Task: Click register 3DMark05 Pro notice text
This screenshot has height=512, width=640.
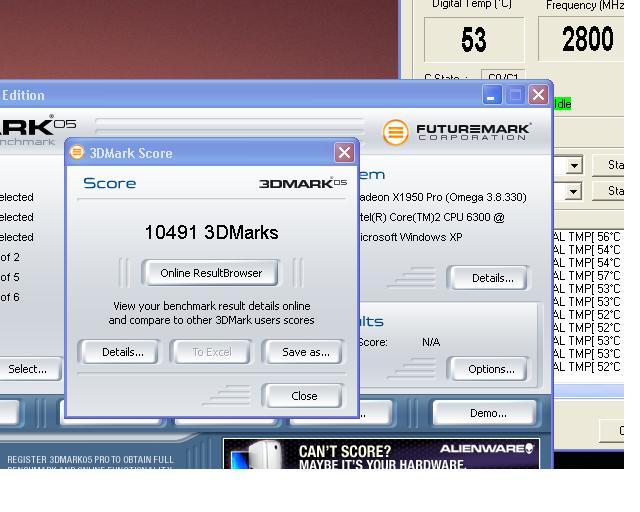Action: [x=90, y=463]
